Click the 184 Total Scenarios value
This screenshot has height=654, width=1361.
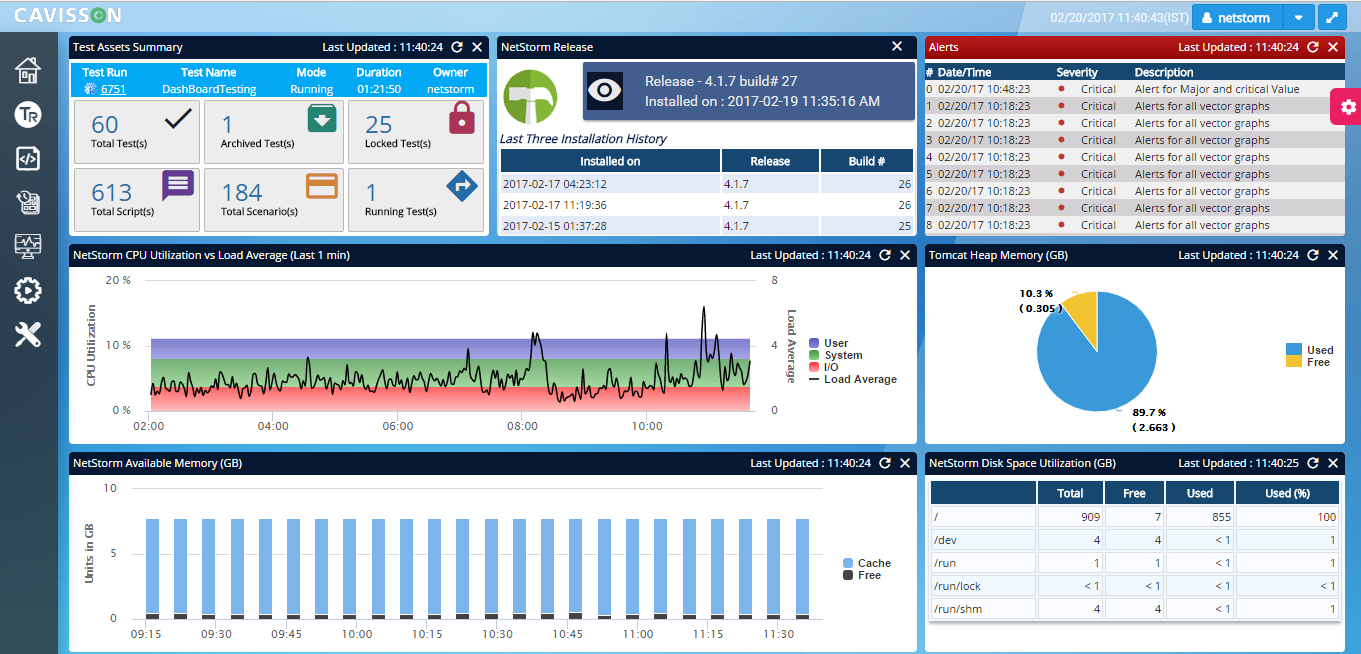pos(242,192)
